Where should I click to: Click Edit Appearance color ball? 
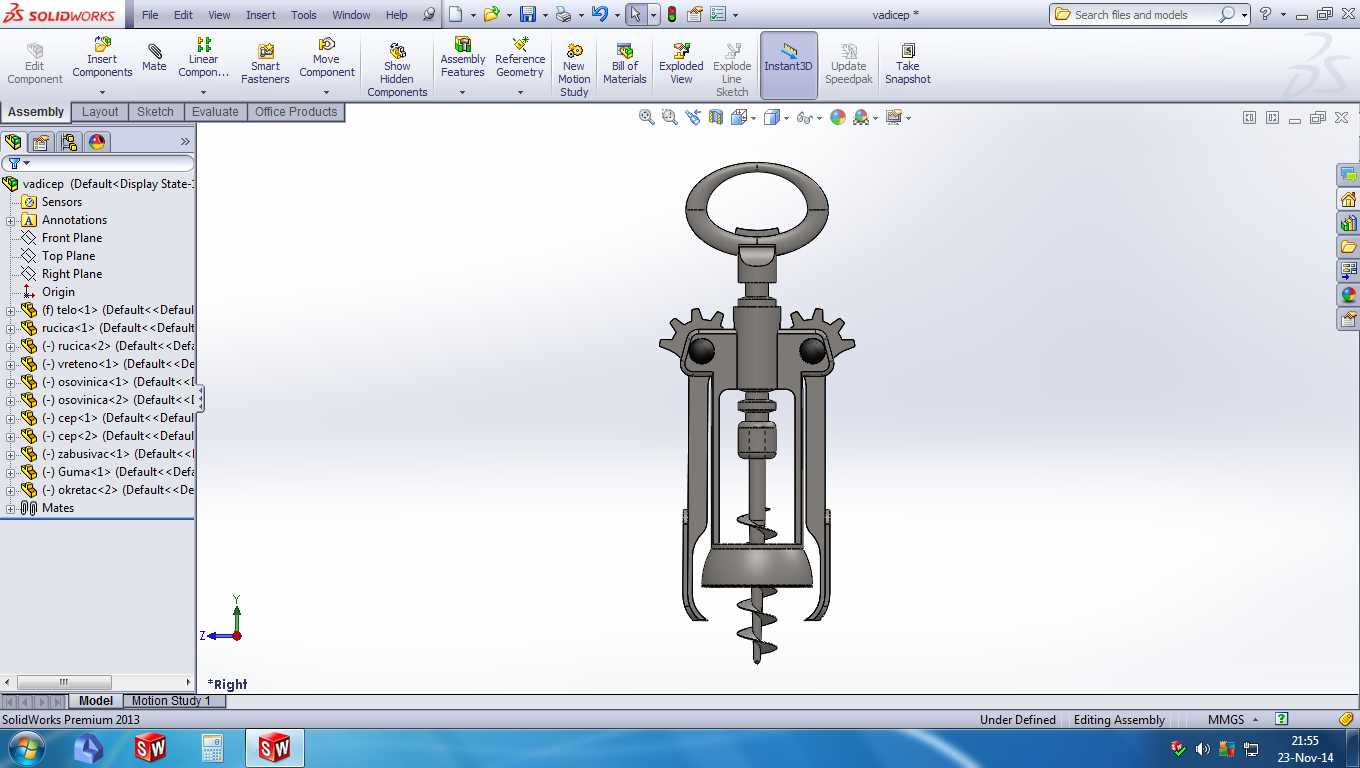837,117
